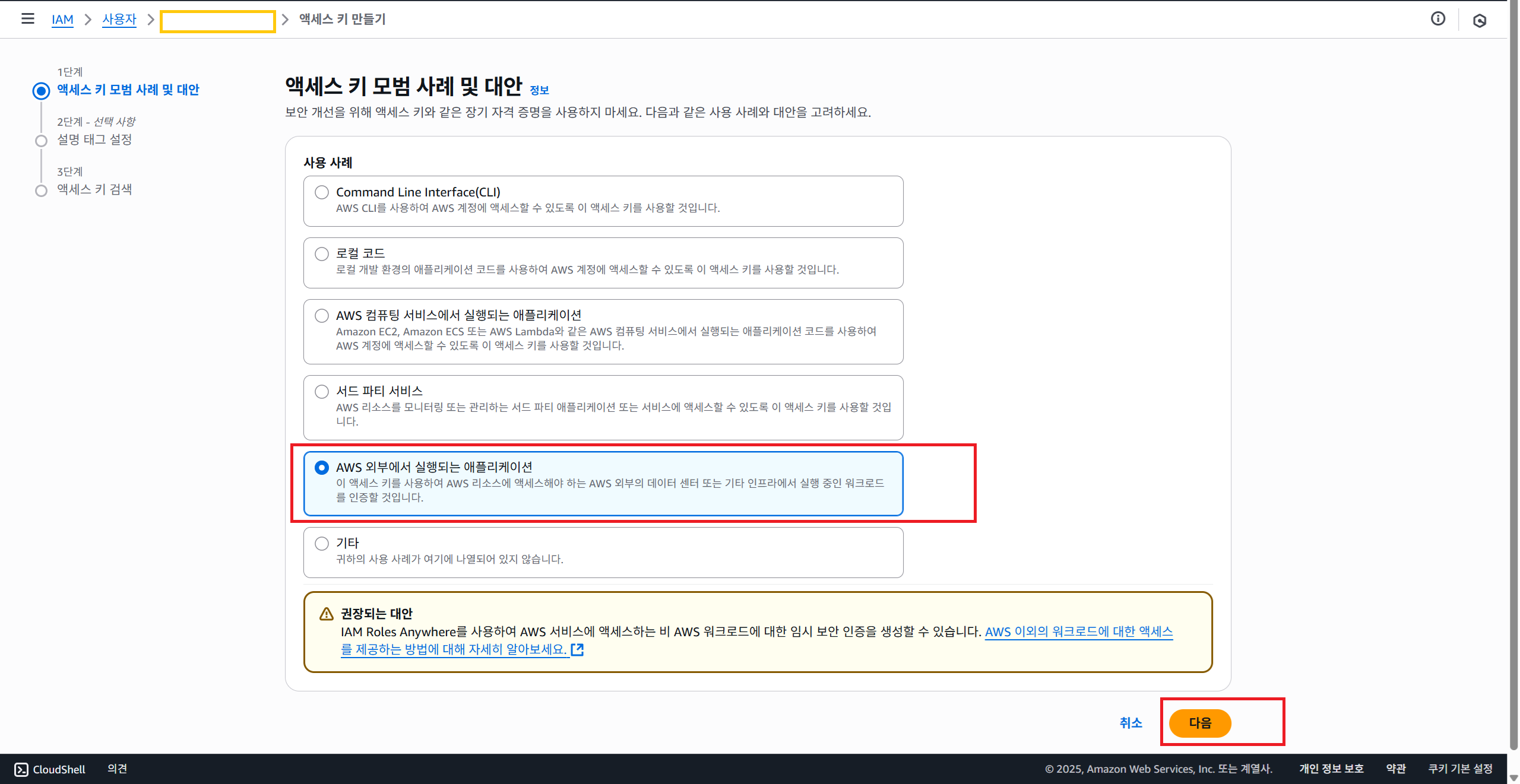The height and width of the screenshot is (784, 1520).
Task: Click the 취소 cancel link
Action: (1130, 723)
